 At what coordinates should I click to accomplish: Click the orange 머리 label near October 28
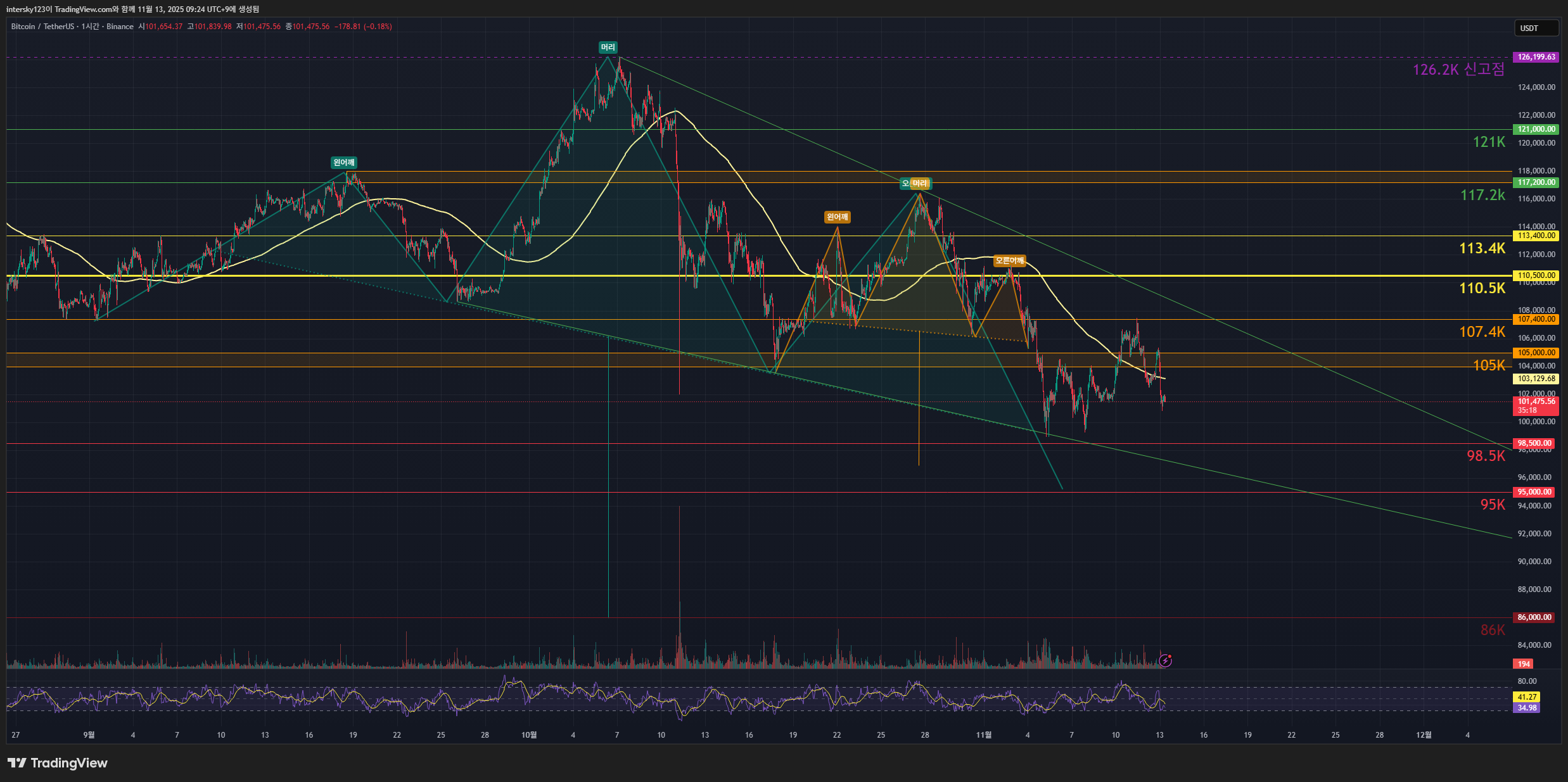coord(921,184)
